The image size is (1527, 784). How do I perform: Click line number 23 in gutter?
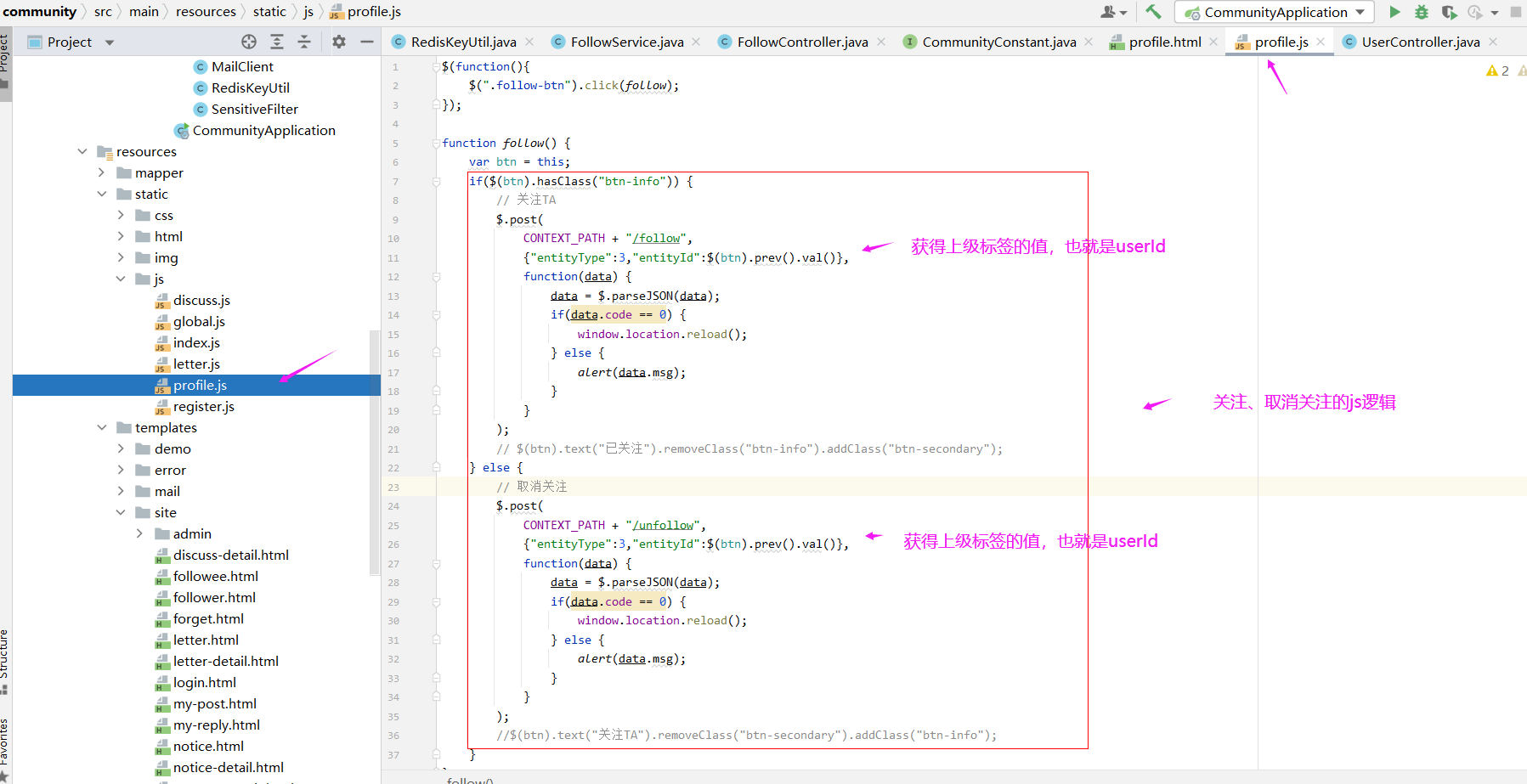click(393, 488)
